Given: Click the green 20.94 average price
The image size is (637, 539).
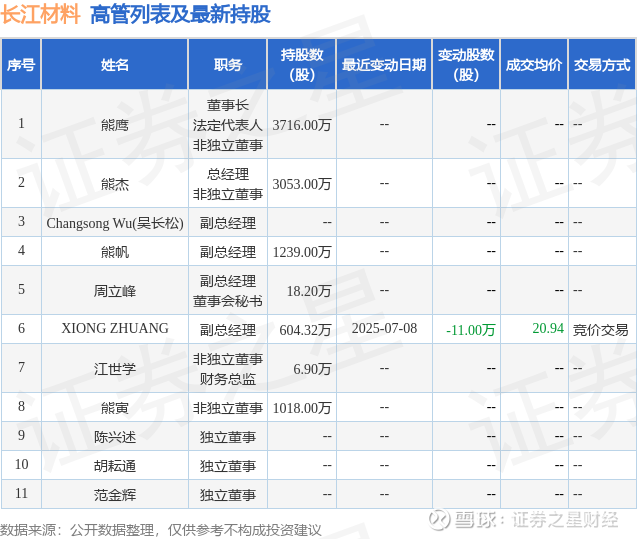Looking at the screenshot, I should pos(548,328).
